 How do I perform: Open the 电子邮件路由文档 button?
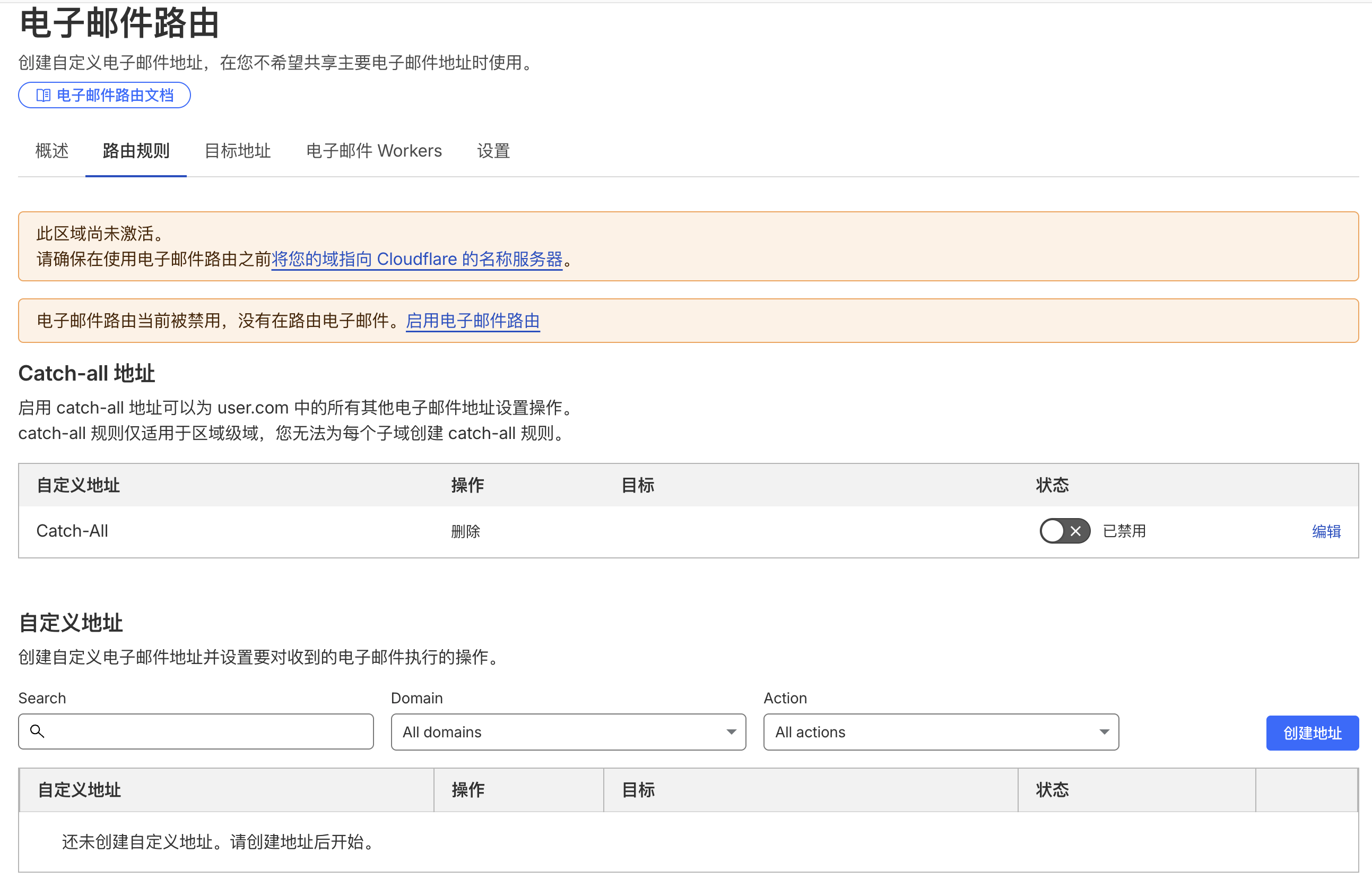click(105, 95)
